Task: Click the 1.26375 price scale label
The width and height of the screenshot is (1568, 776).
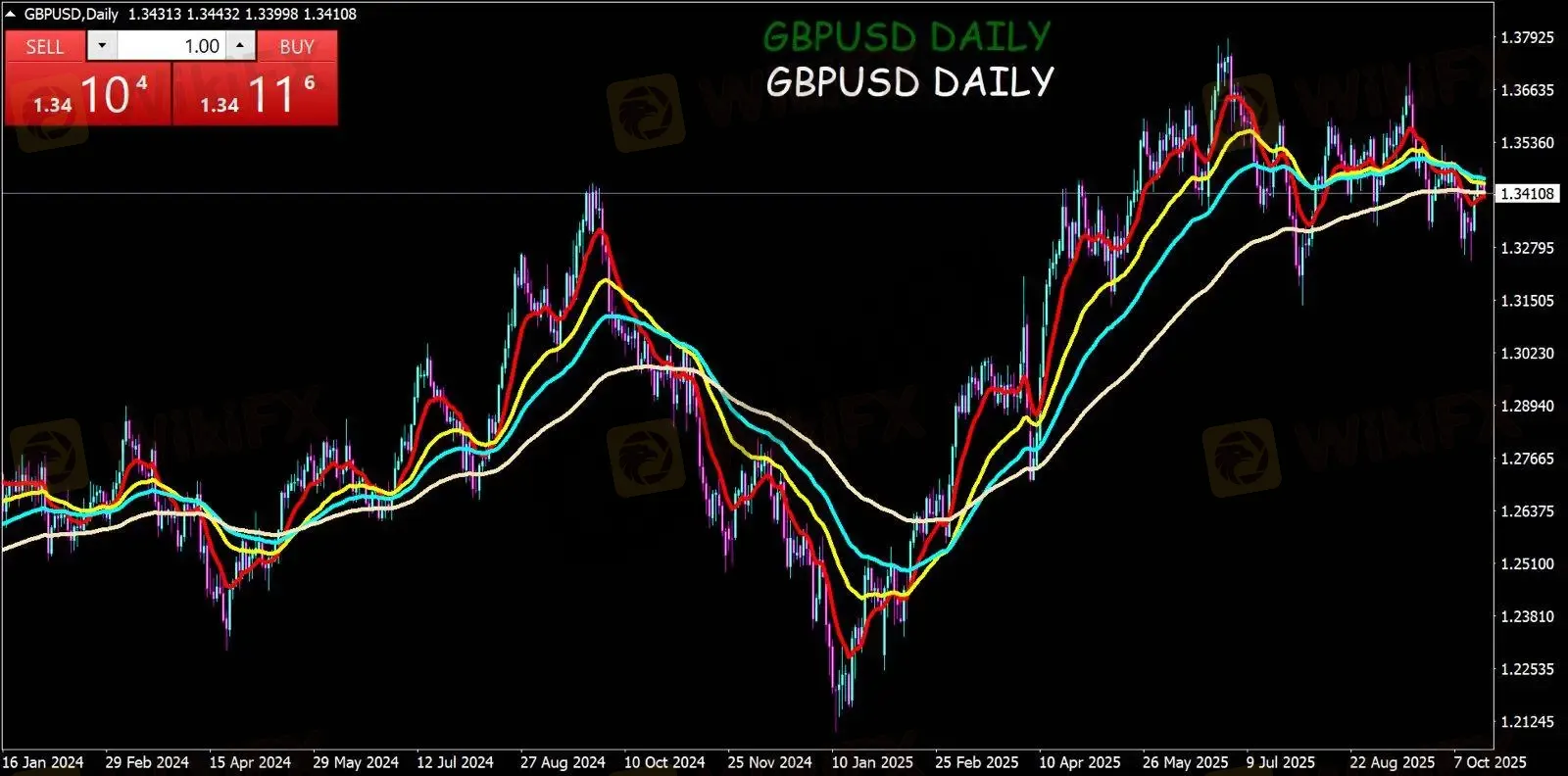Action: click(1528, 511)
